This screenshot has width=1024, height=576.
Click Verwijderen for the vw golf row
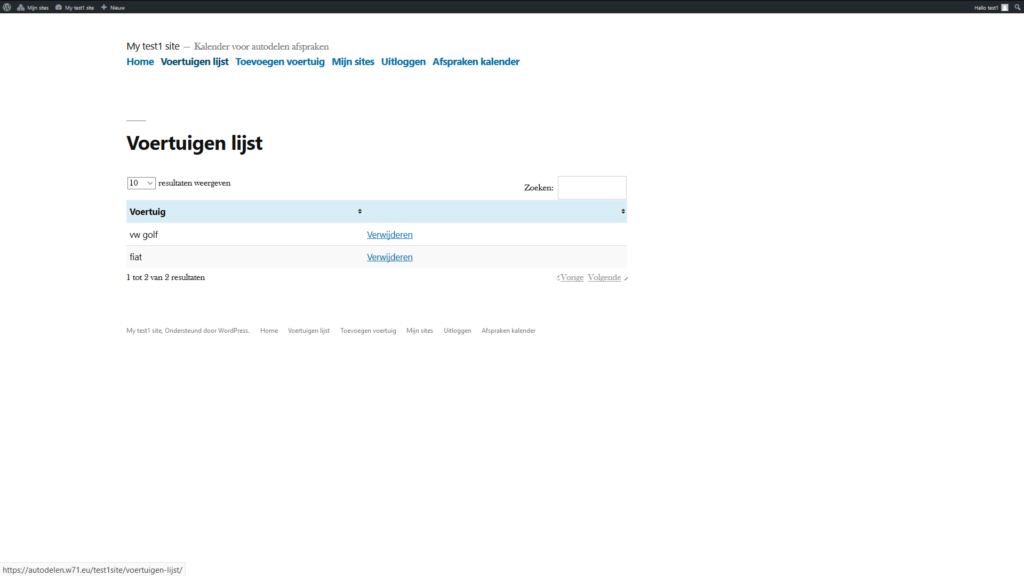[389, 235]
